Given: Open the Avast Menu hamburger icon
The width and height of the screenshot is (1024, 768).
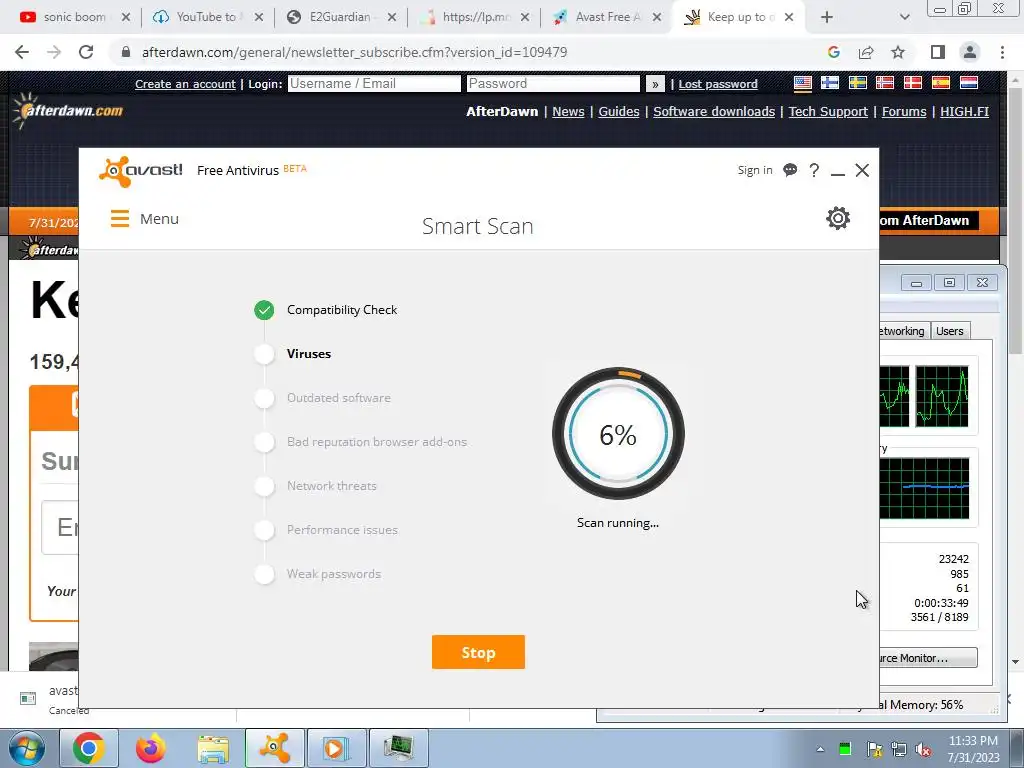Looking at the screenshot, I should (120, 219).
